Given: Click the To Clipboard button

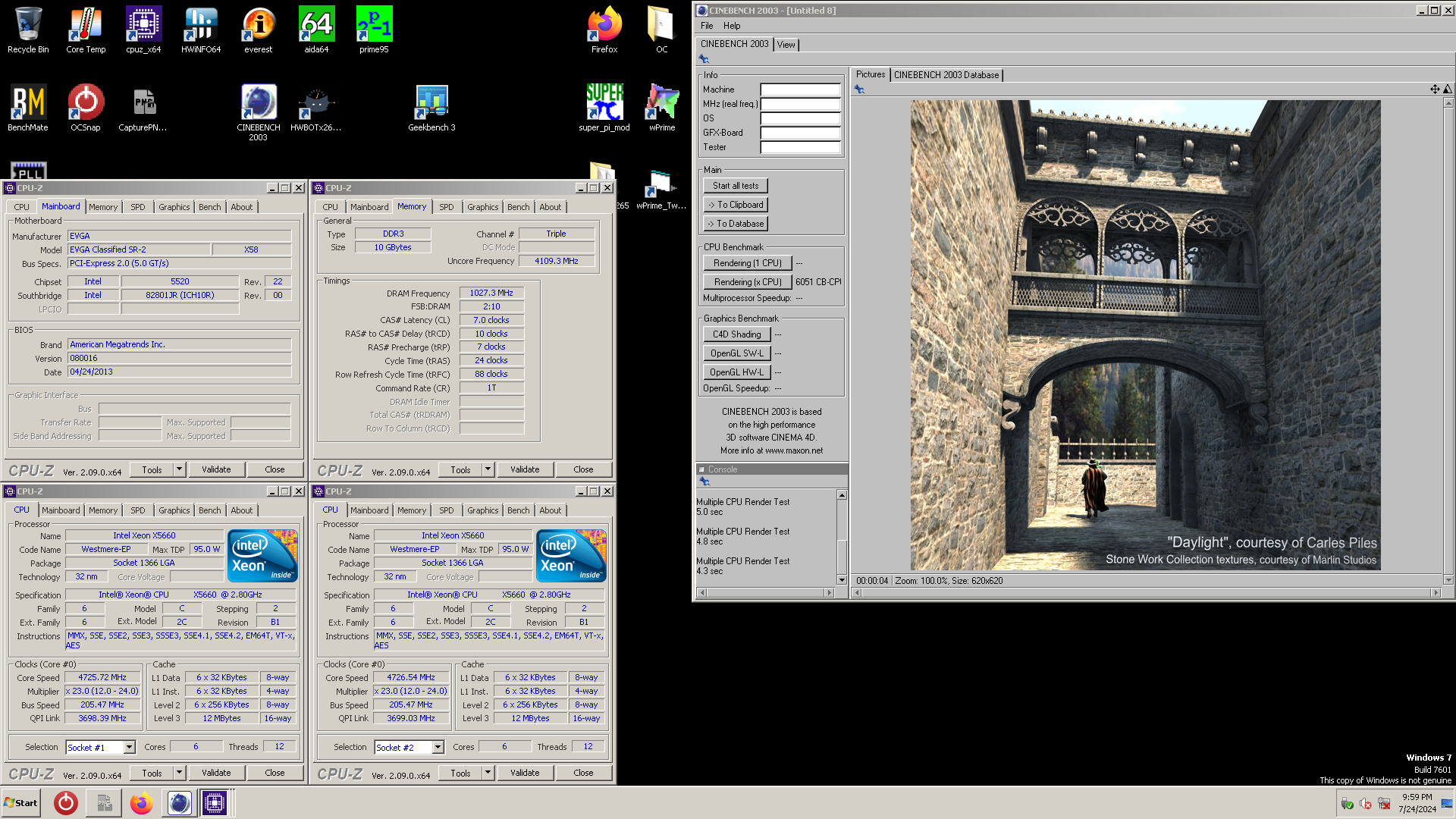Looking at the screenshot, I should point(736,205).
